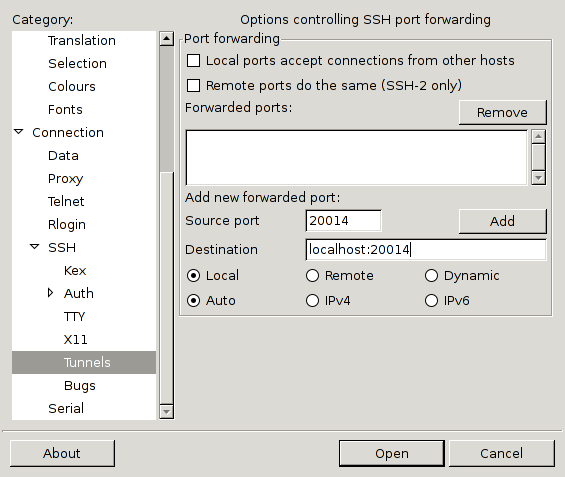Image resolution: width=565 pixels, height=477 pixels.
Task: Choose the Auto protocol option
Action: (x=193, y=300)
